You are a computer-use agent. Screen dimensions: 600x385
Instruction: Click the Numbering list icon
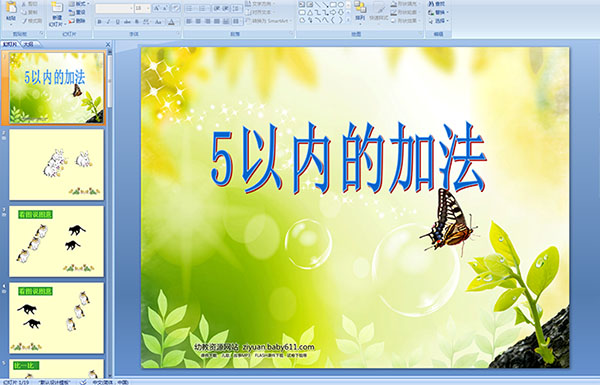202,8
